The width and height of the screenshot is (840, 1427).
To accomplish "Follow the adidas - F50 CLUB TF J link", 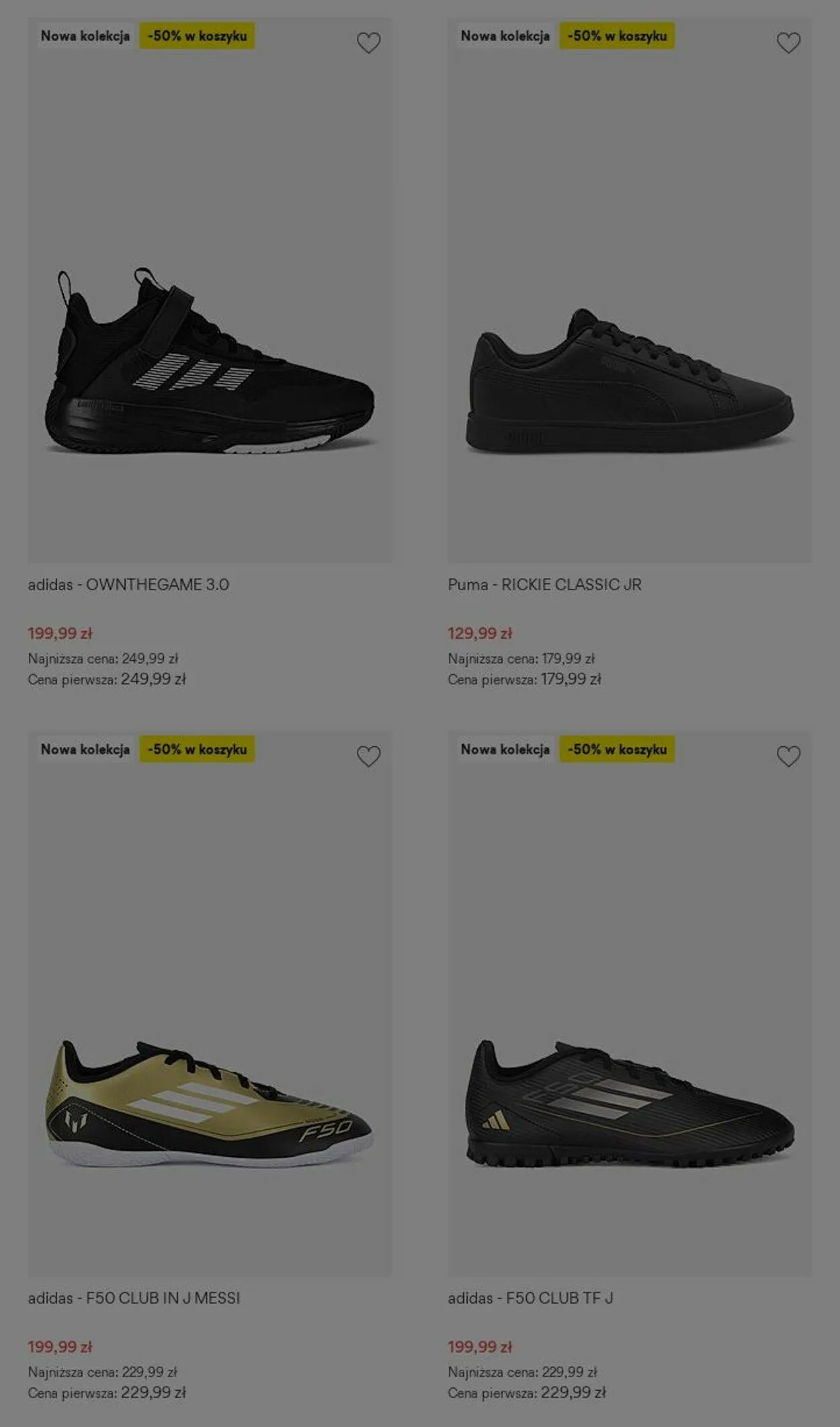I will click(x=530, y=1298).
